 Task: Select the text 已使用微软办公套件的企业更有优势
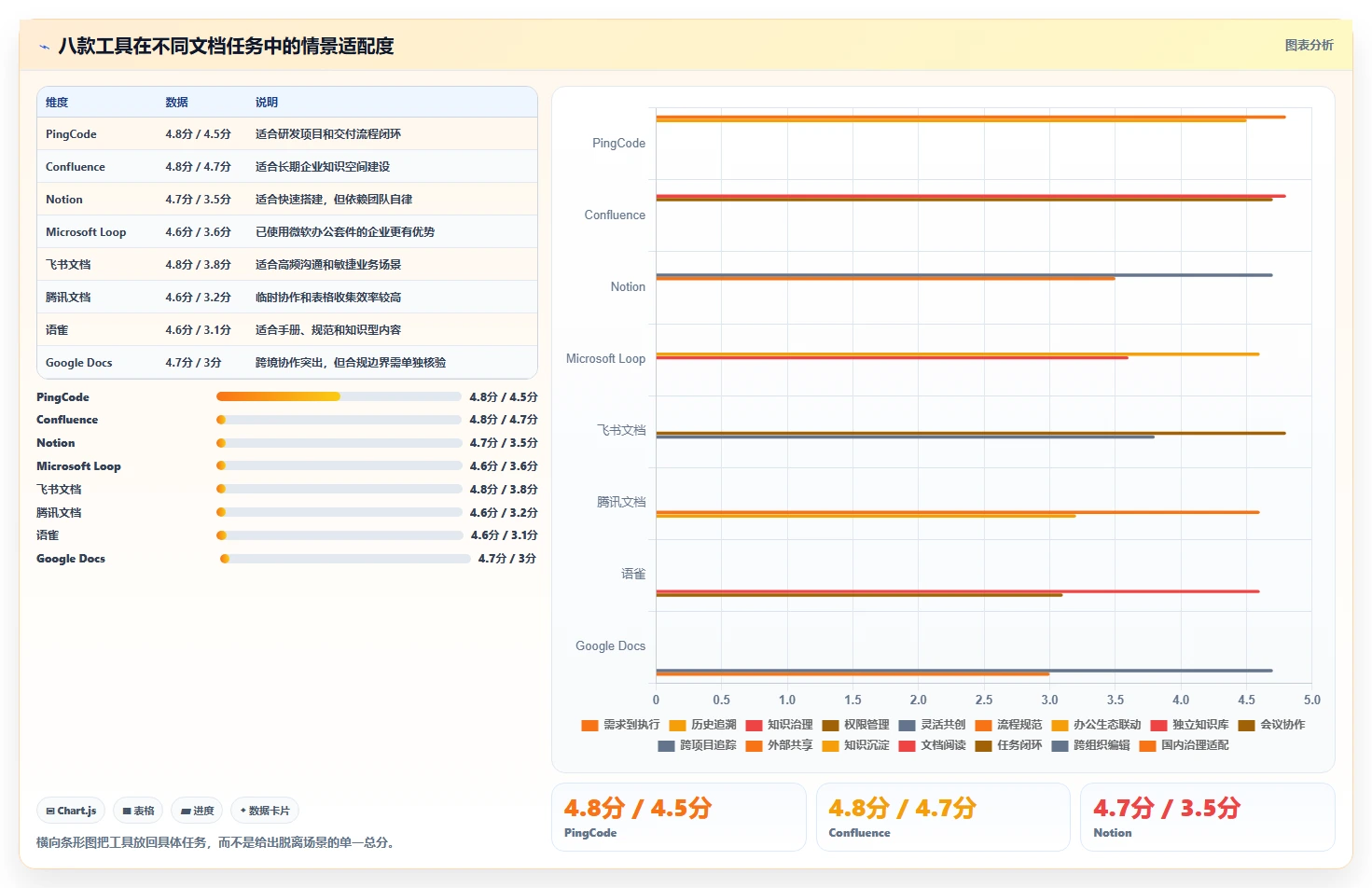[345, 232]
